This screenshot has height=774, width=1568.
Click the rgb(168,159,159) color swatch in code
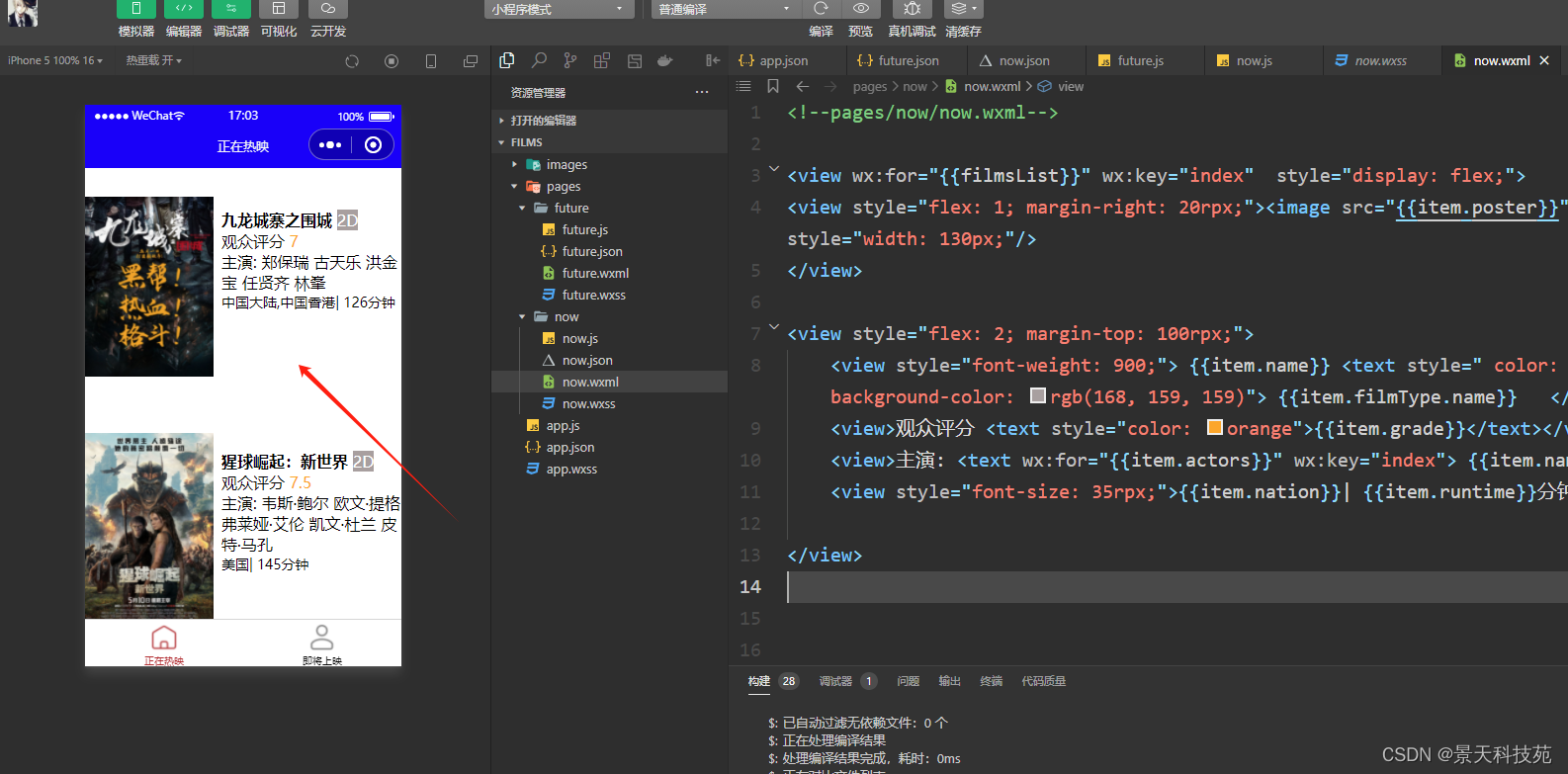pos(1038,395)
